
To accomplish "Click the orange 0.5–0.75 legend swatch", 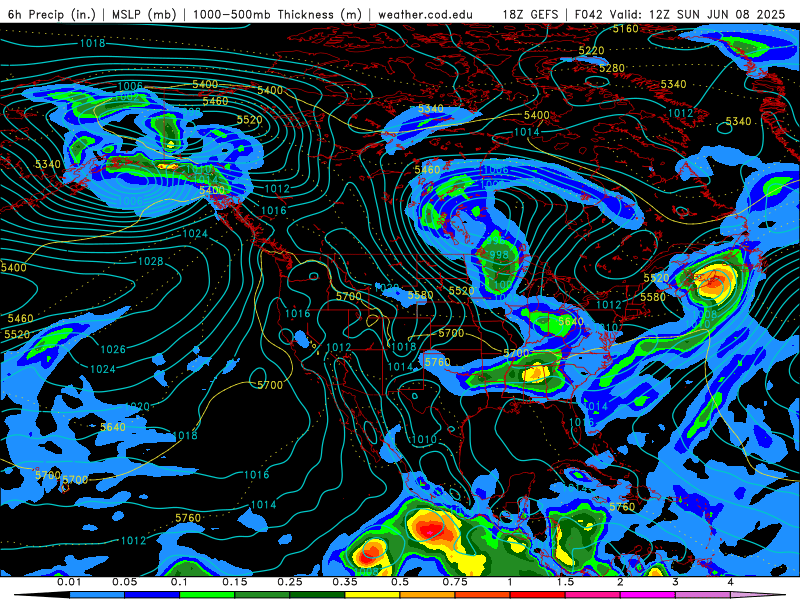I will 428,595.
